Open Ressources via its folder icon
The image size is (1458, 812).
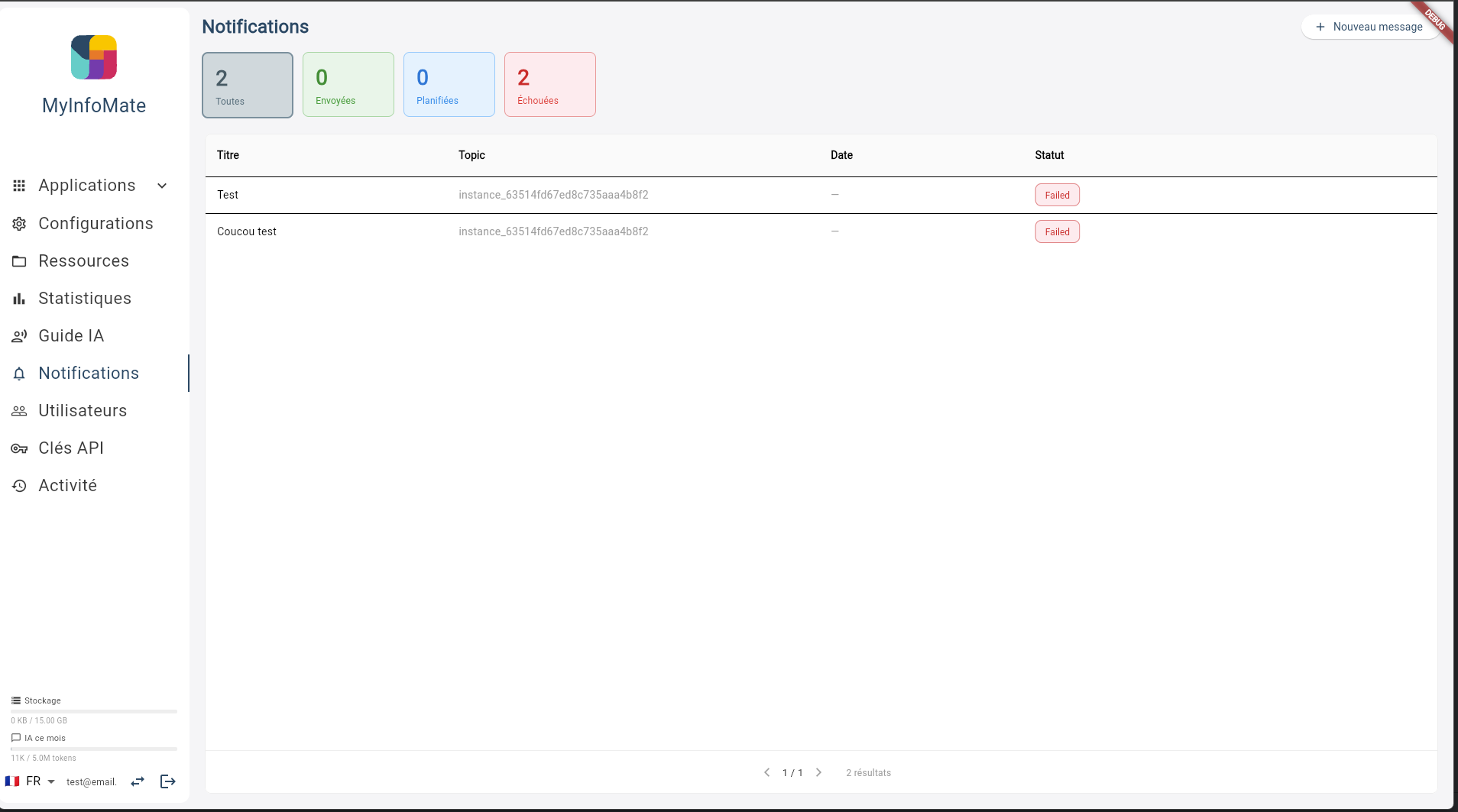point(19,261)
